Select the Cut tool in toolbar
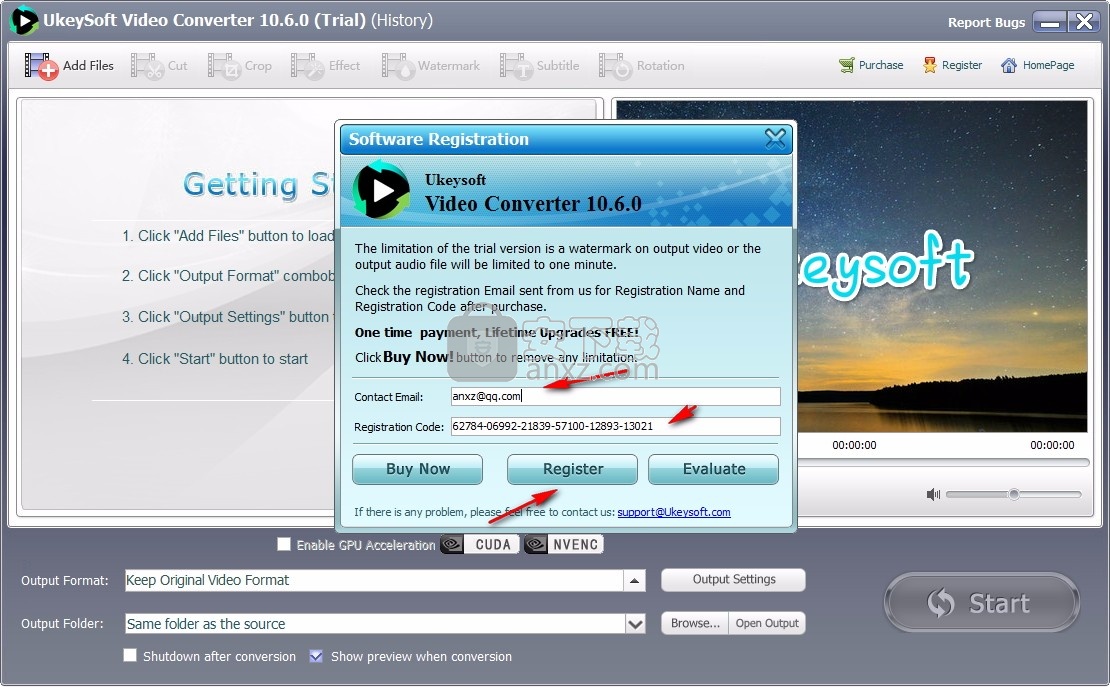This screenshot has height=687, width=1110. (x=159, y=66)
